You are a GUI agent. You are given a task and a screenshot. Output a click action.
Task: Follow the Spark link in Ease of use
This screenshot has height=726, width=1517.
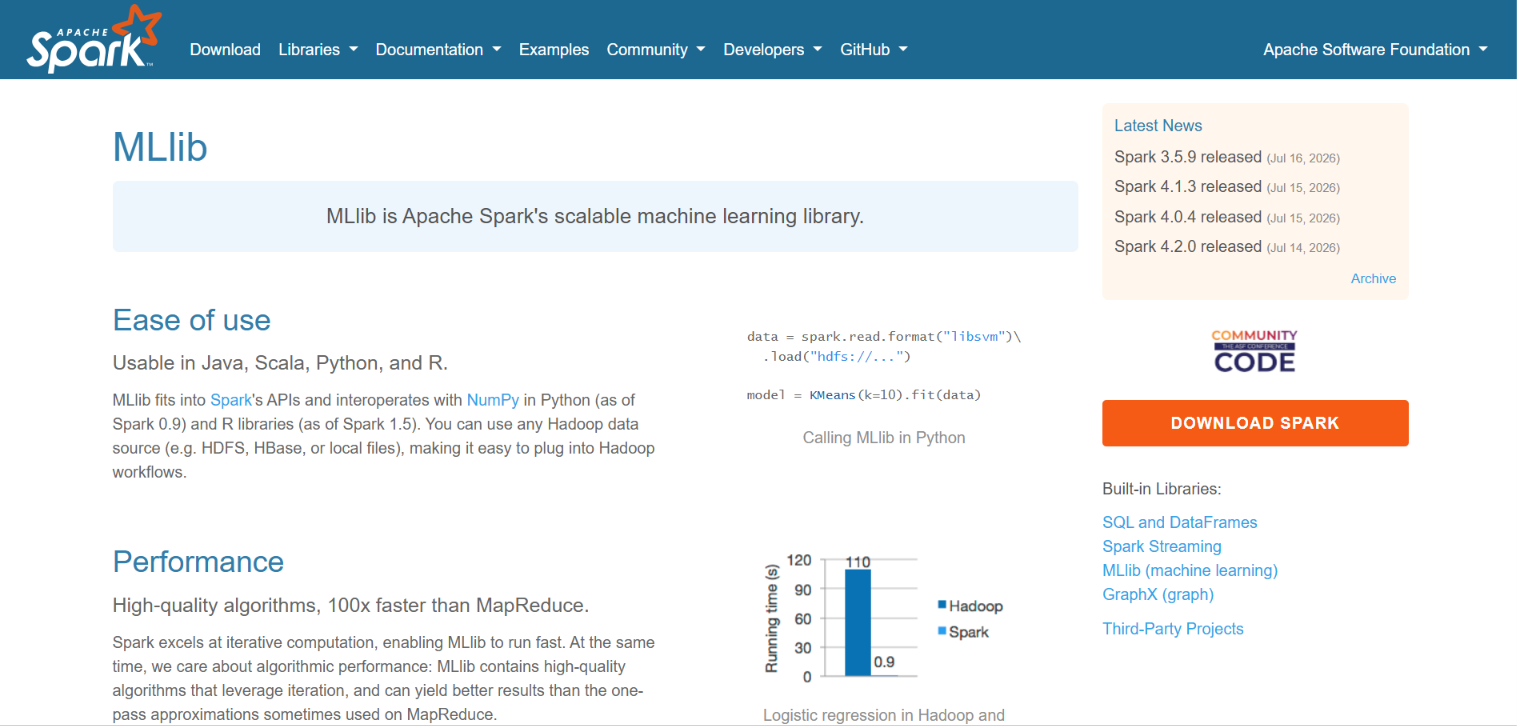tap(231, 400)
